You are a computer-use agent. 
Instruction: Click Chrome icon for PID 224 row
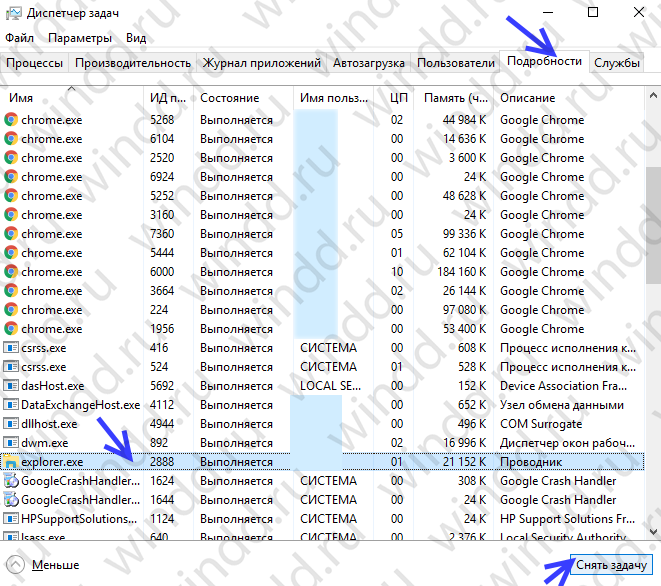tap(11, 309)
